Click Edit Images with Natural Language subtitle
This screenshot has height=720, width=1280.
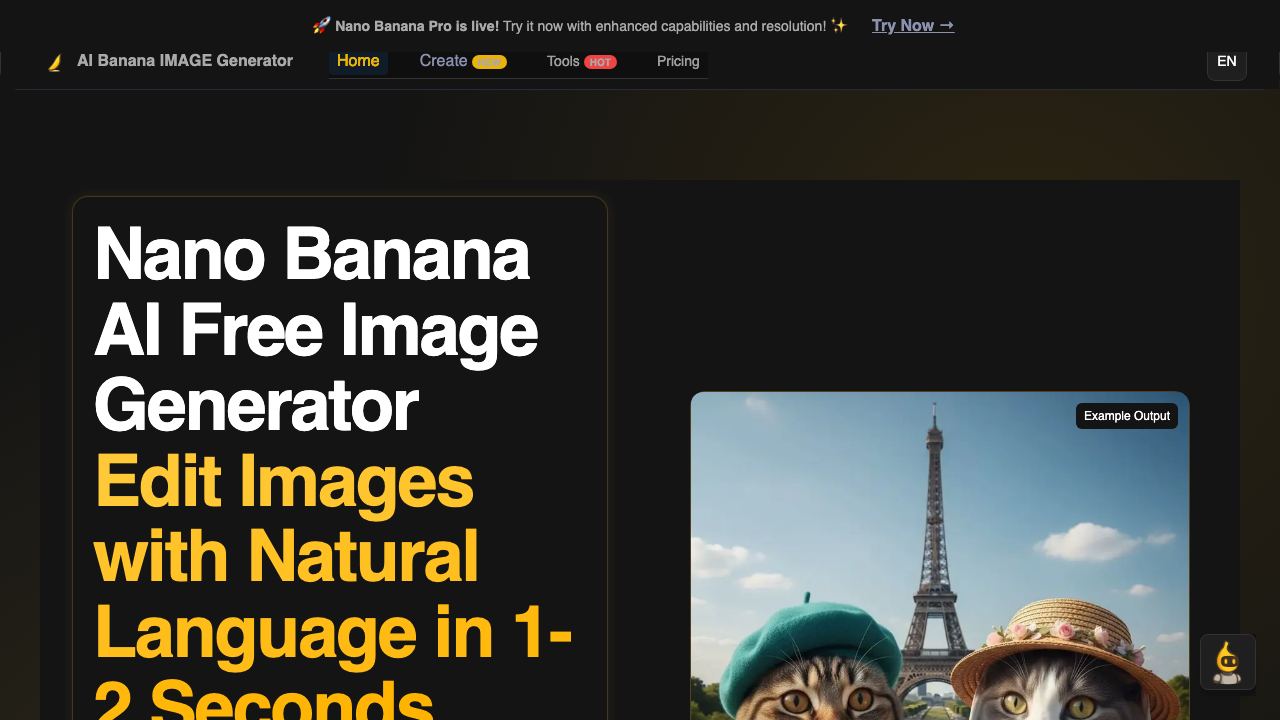click(x=333, y=585)
